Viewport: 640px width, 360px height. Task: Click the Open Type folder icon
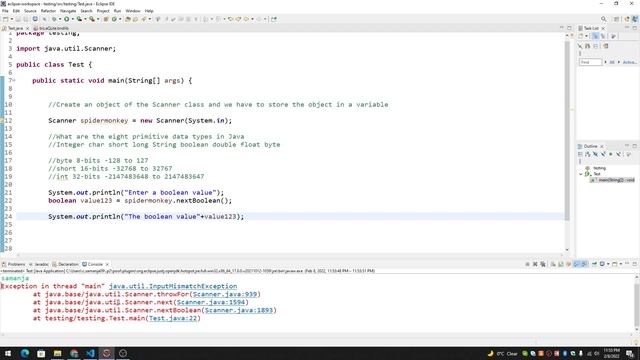[x=128, y=19]
